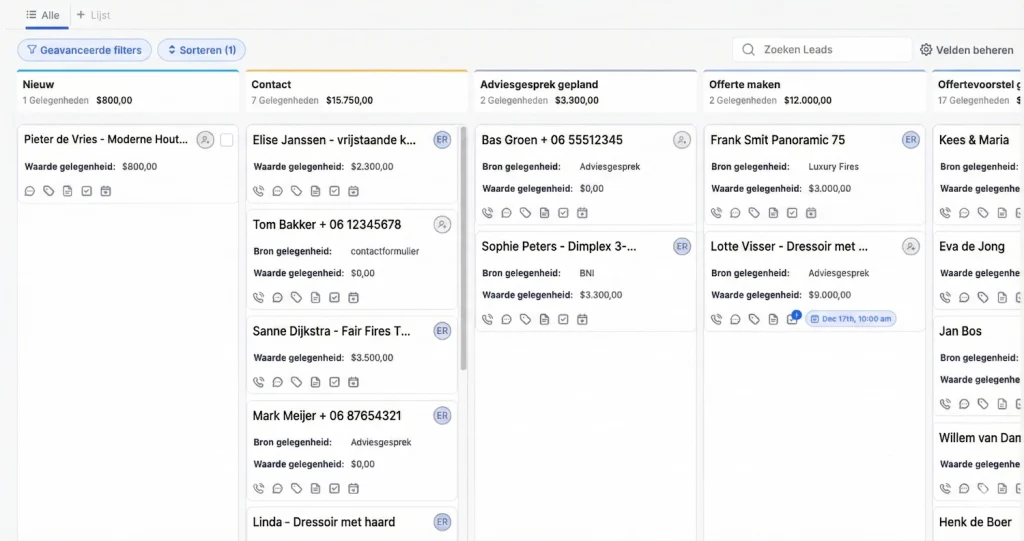Tick the checkbox on Pieter de Vries card
The height and width of the screenshot is (541, 1024).
(227, 140)
